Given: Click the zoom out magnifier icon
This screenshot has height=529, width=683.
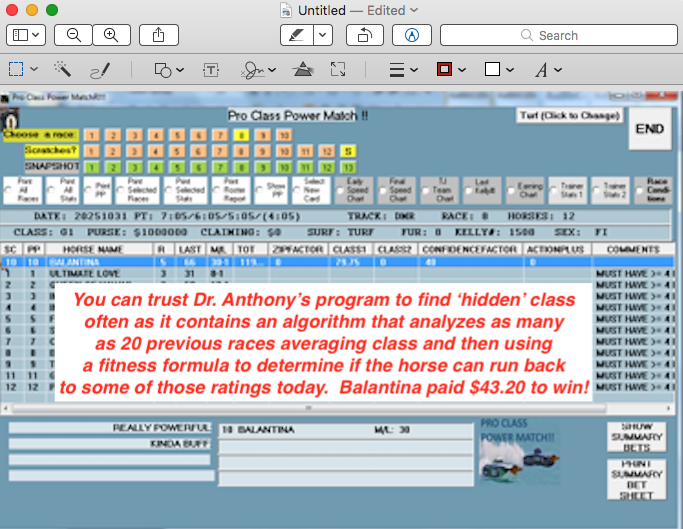Looking at the screenshot, I should (73, 35).
